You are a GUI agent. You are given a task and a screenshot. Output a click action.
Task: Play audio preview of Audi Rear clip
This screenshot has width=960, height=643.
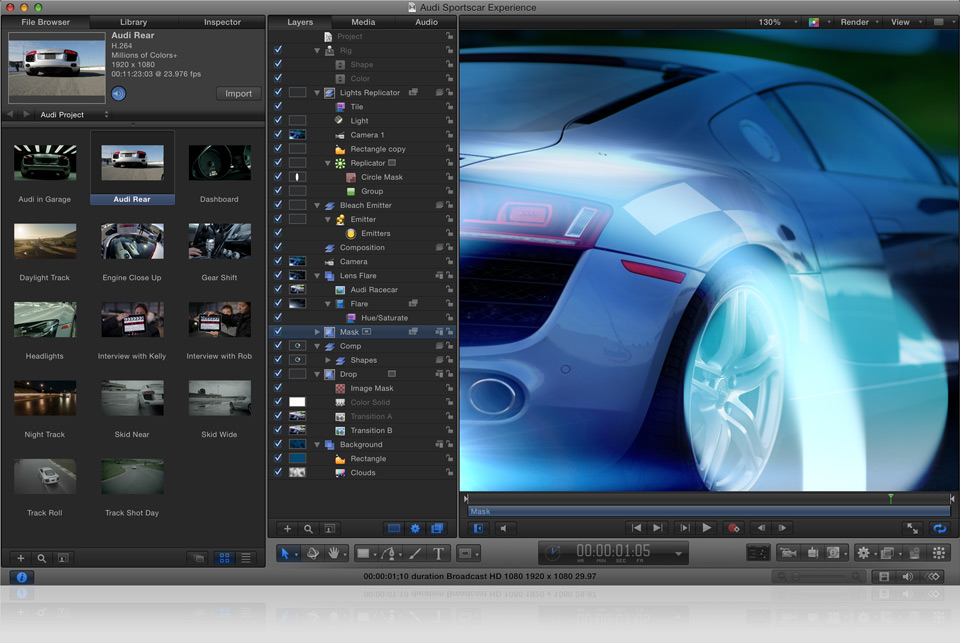pyautogui.click(x=118, y=94)
